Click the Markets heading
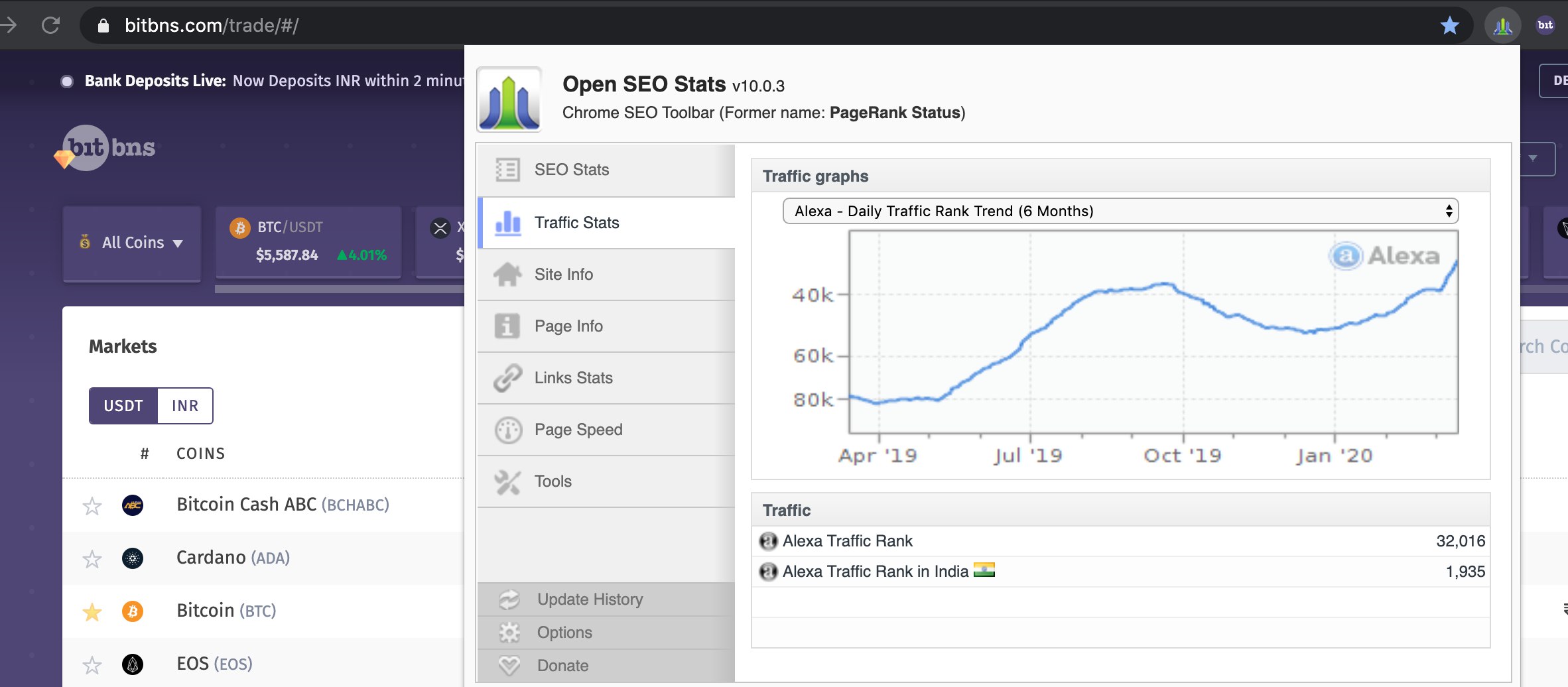Image resolution: width=1568 pixels, height=687 pixels. coord(123,347)
